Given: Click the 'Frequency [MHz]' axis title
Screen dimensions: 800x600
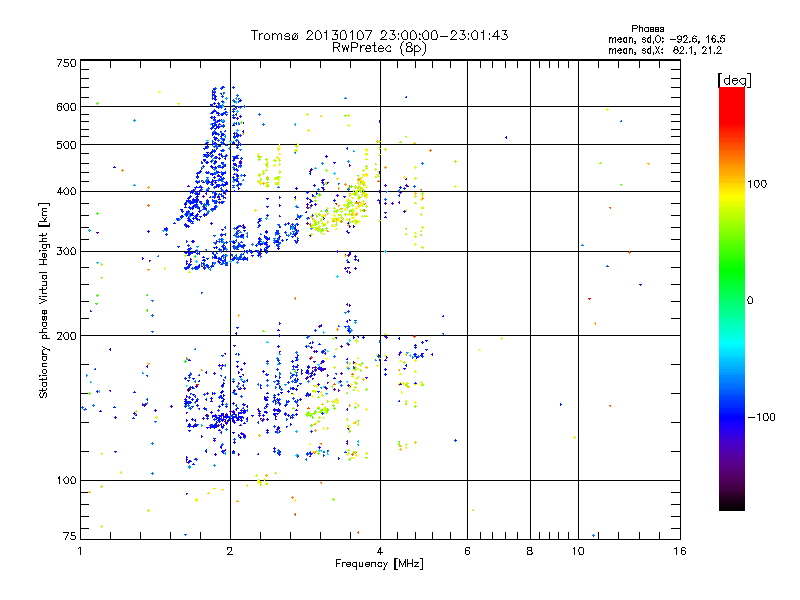Looking at the screenshot, I should 379,564.
